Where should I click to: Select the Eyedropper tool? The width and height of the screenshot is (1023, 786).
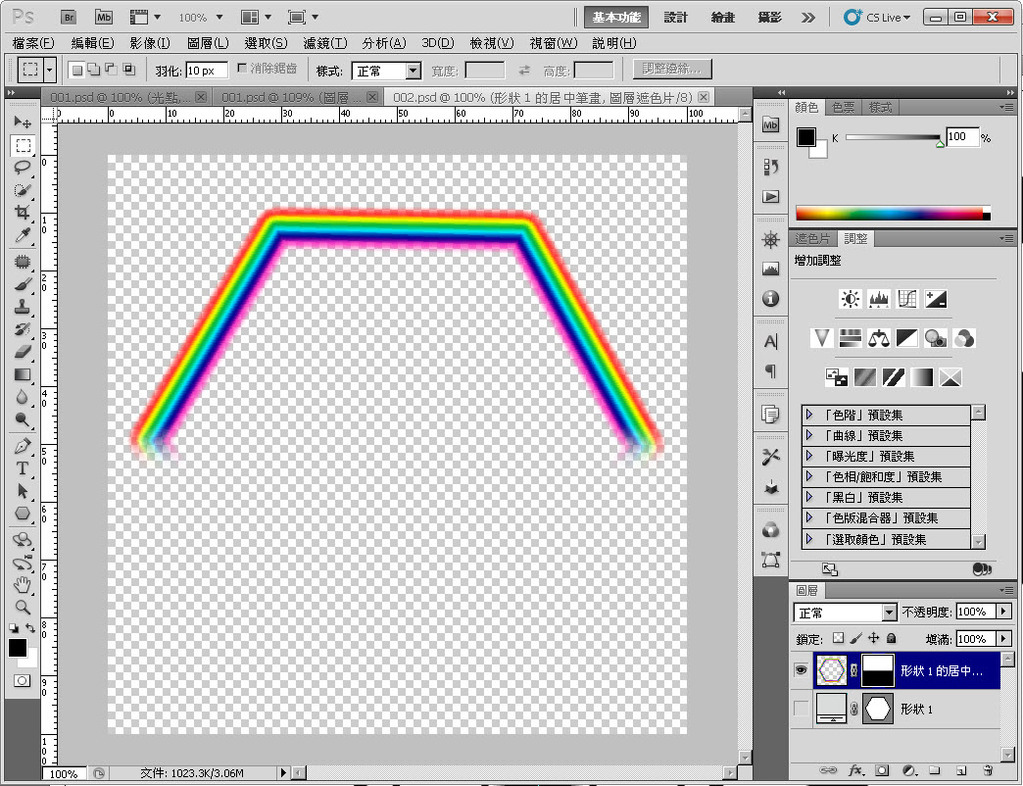(22, 235)
